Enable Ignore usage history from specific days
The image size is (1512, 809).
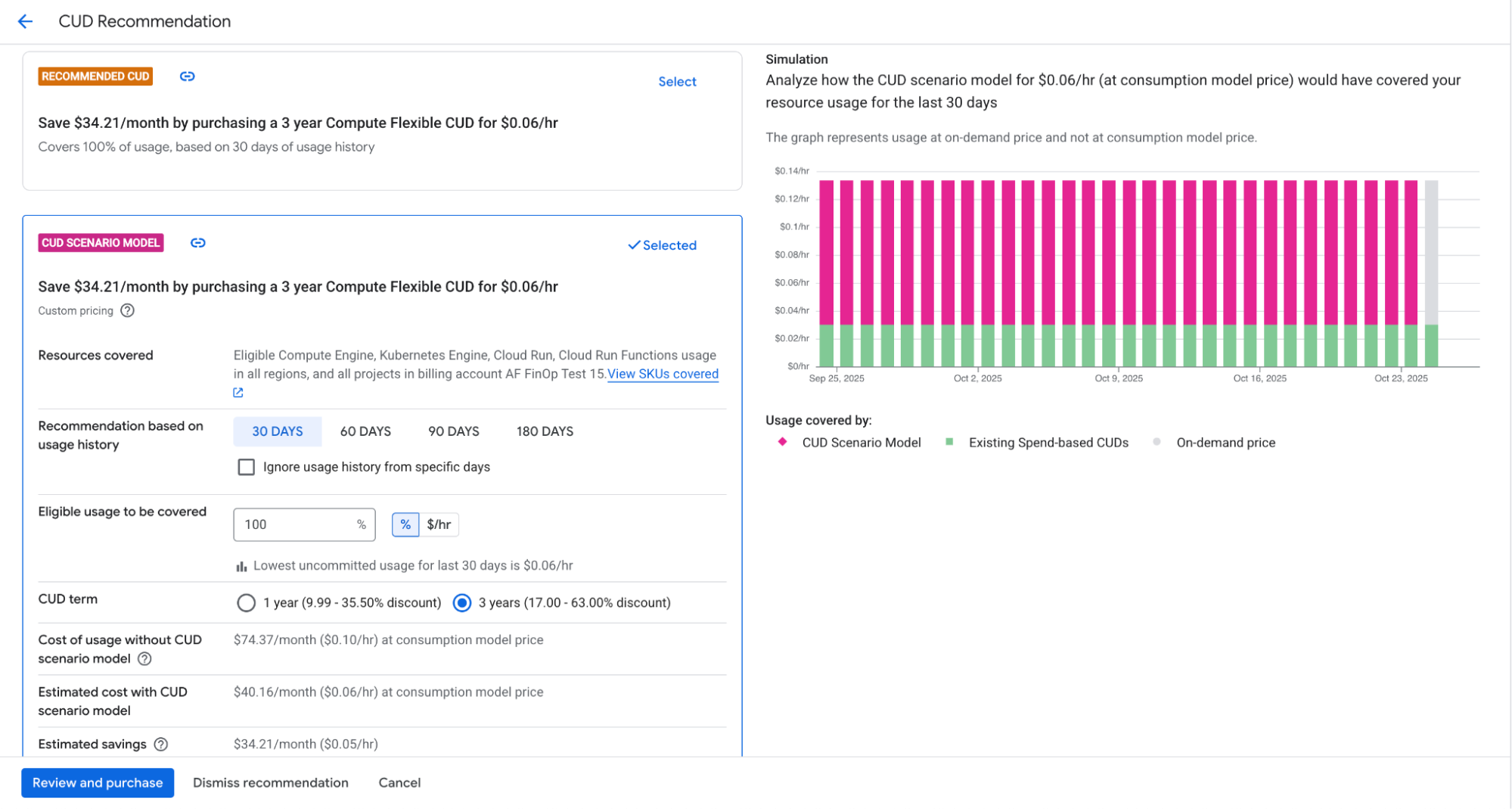point(246,467)
